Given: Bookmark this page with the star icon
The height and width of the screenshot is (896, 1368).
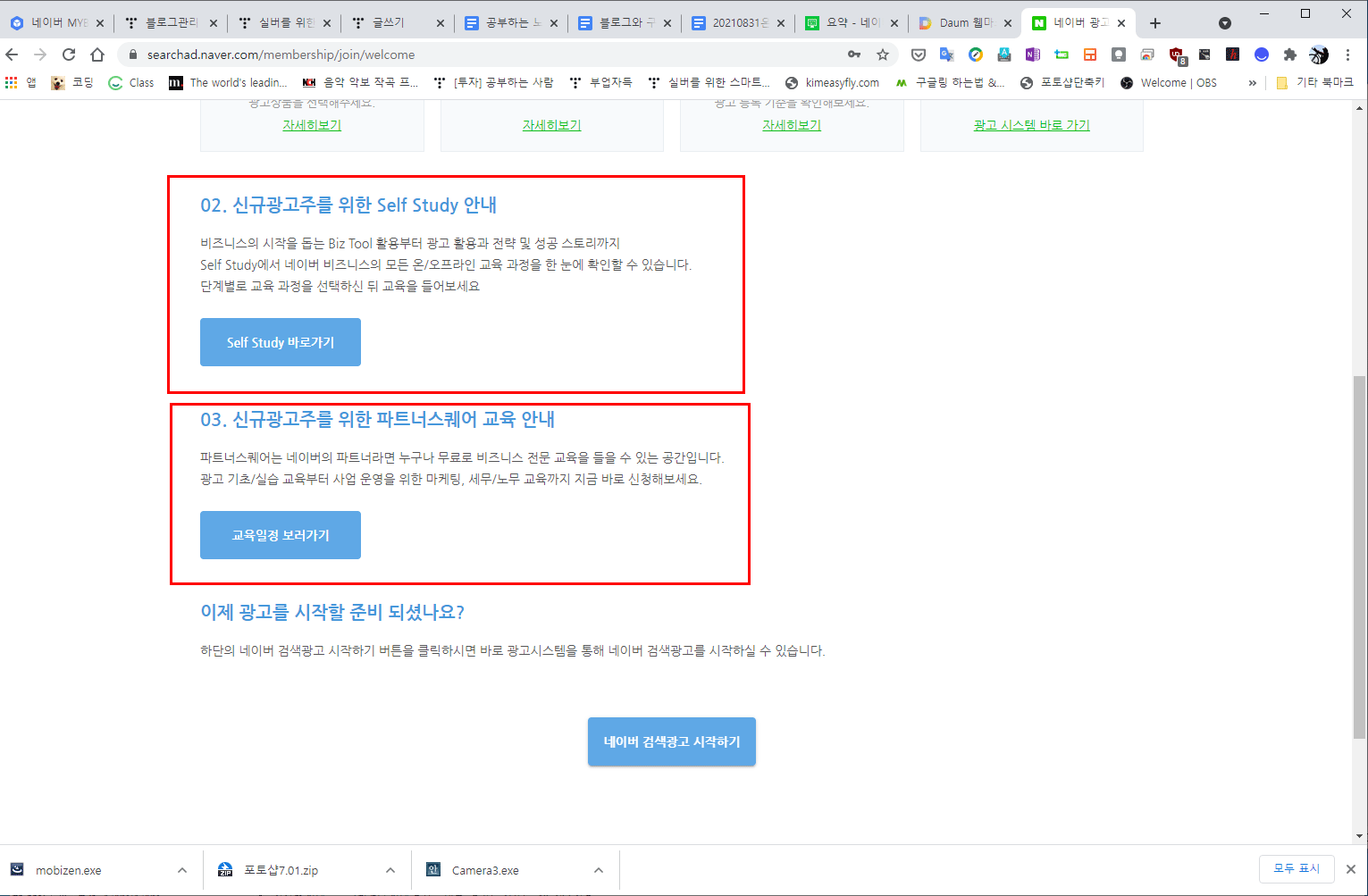Looking at the screenshot, I should 883,54.
